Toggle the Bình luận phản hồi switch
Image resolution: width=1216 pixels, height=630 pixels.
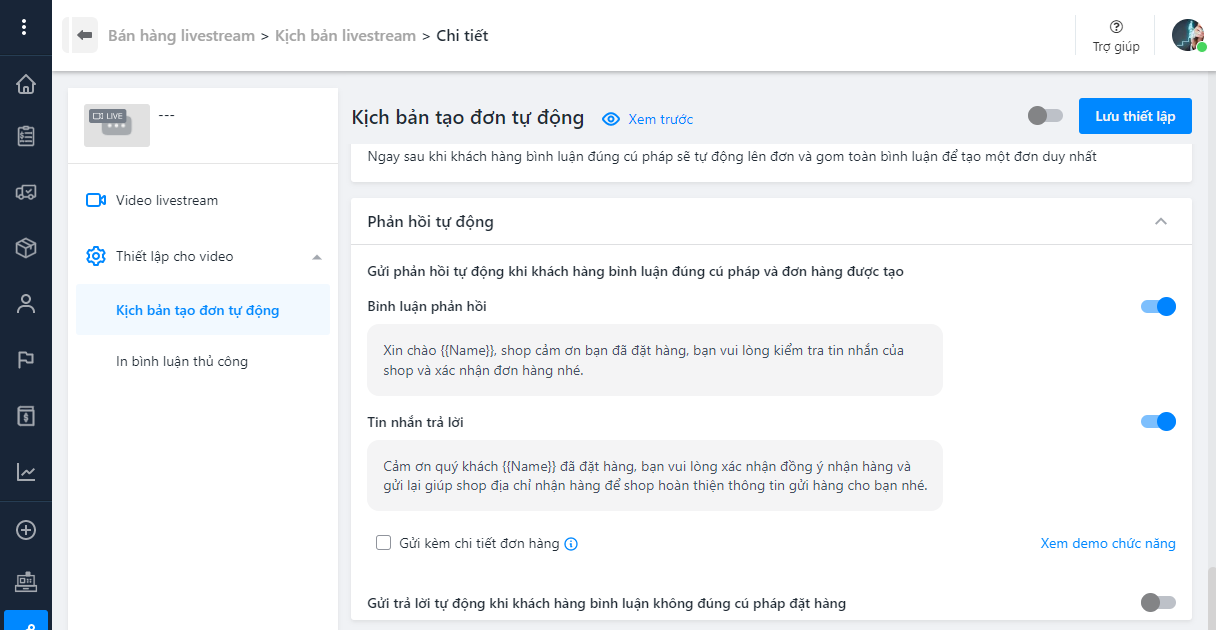[x=1158, y=306]
